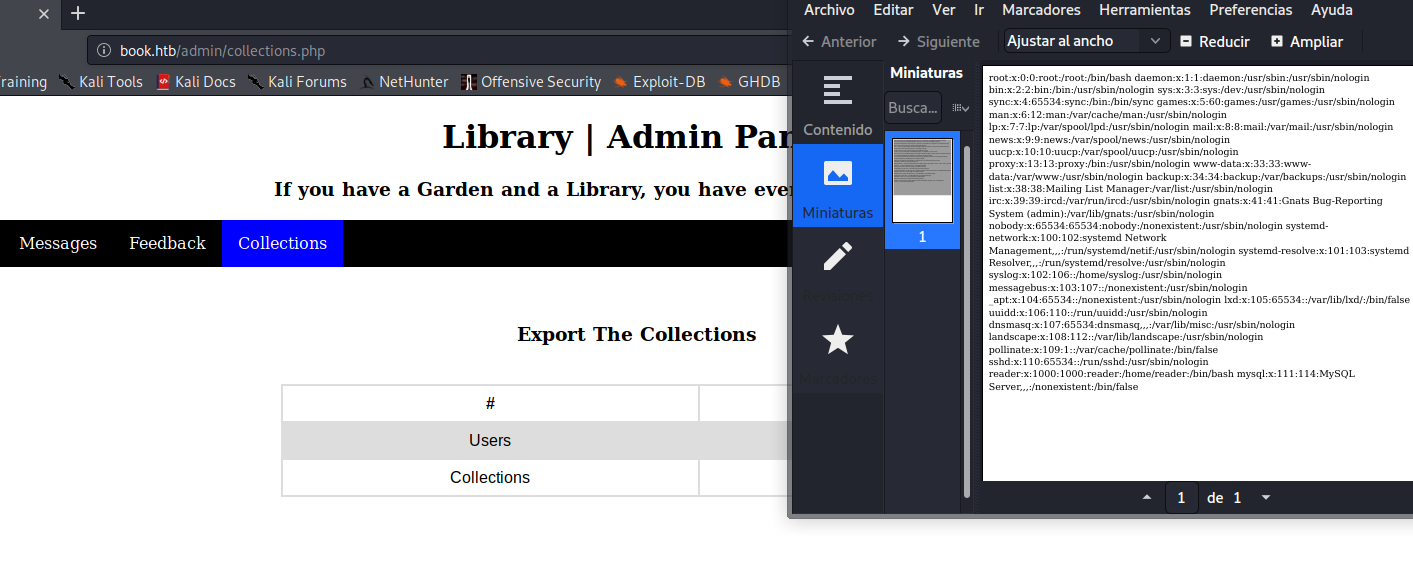Close the current browser tab
Screen dimensions: 1413x563
click(x=44, y=14)
